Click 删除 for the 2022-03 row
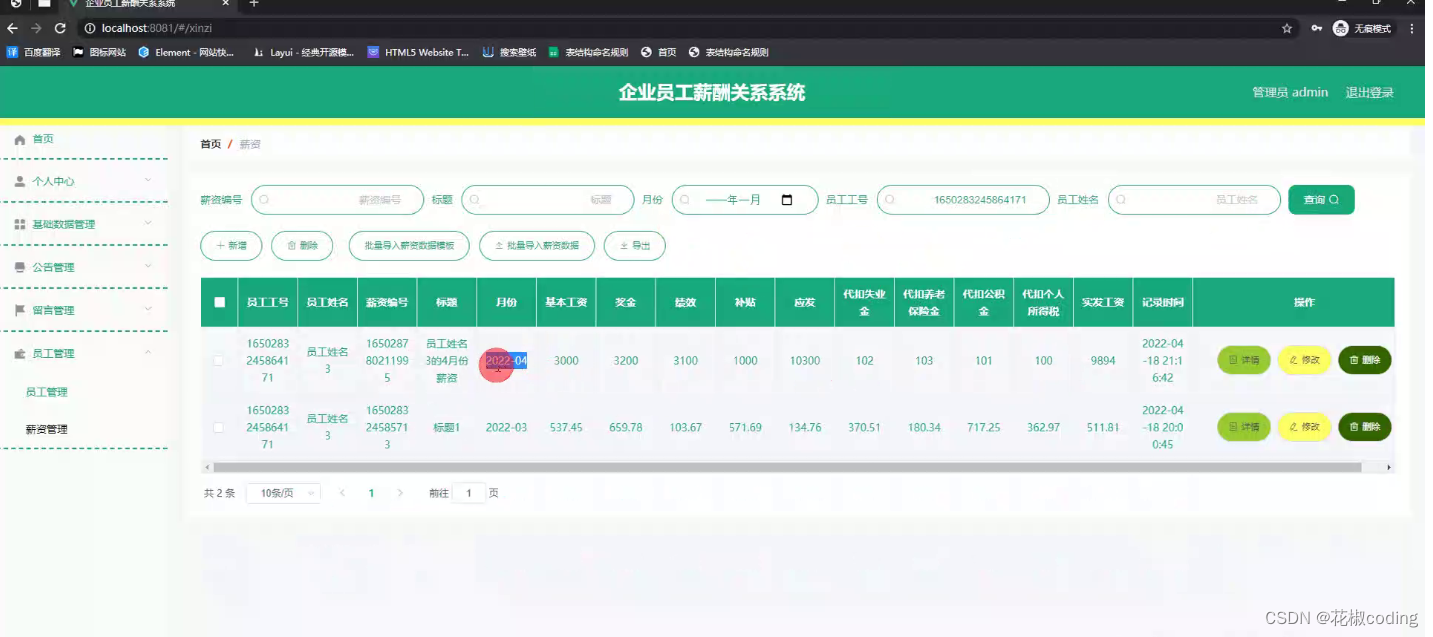The height and width of the screenshot is (637, 1433). (x=1365, y=427)
